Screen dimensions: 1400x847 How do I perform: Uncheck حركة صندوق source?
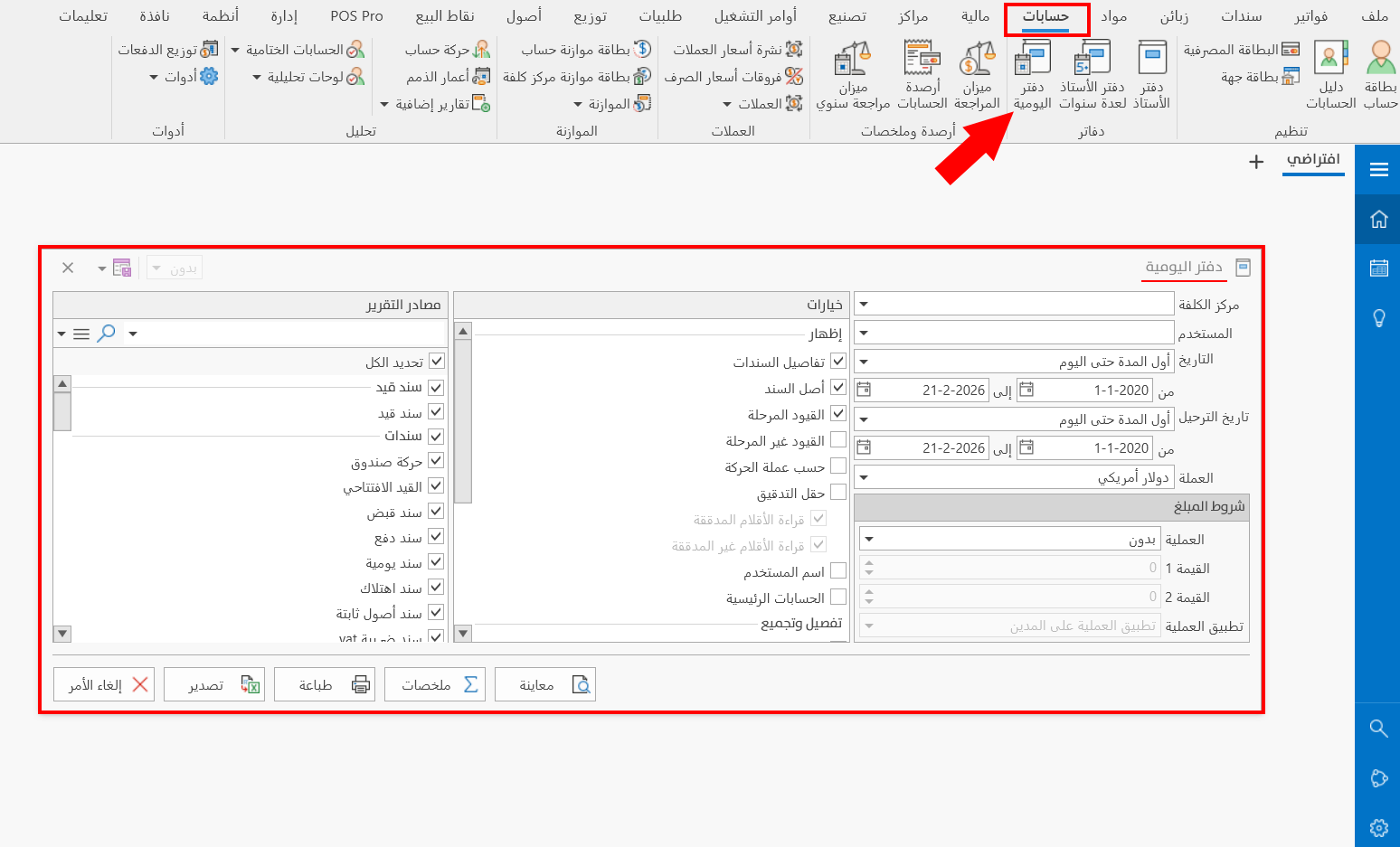click(x=436, y=461)
